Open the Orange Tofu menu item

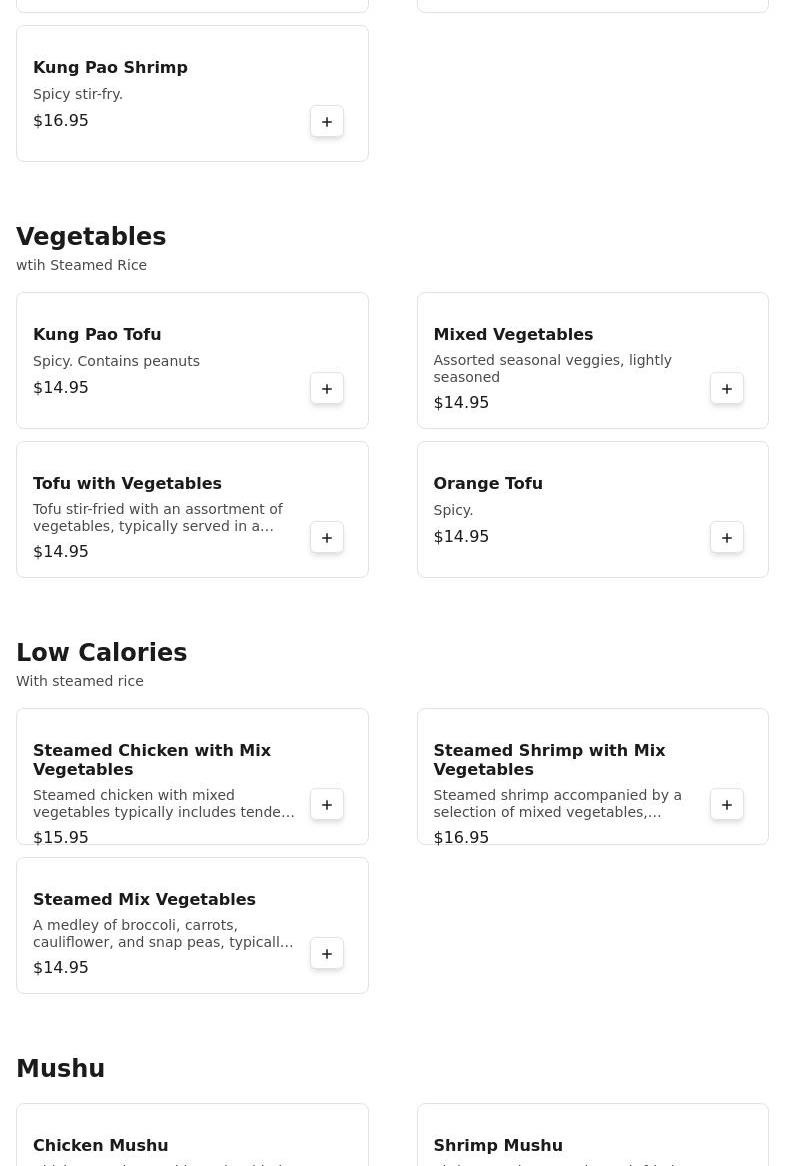488,483
